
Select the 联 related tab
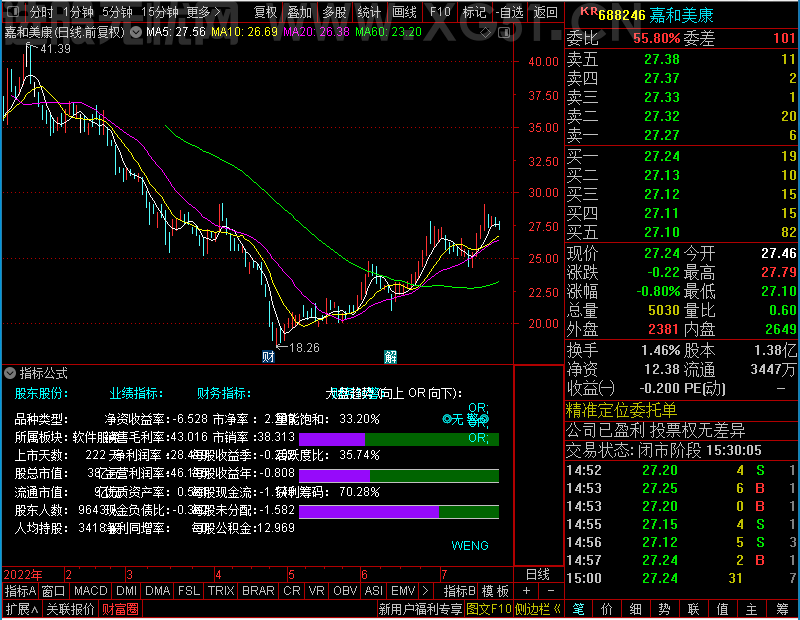click(x=693, y=609)
